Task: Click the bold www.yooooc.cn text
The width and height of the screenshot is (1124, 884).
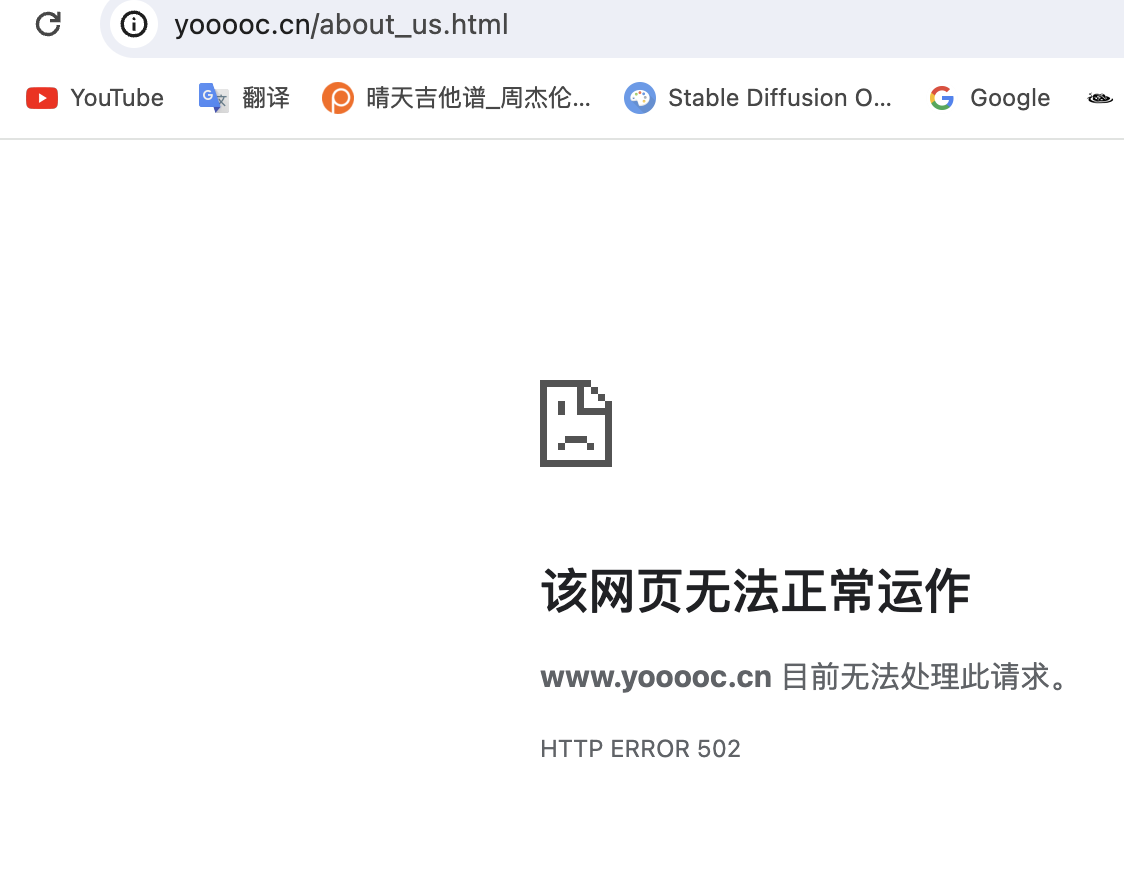Action: point(656,678)
